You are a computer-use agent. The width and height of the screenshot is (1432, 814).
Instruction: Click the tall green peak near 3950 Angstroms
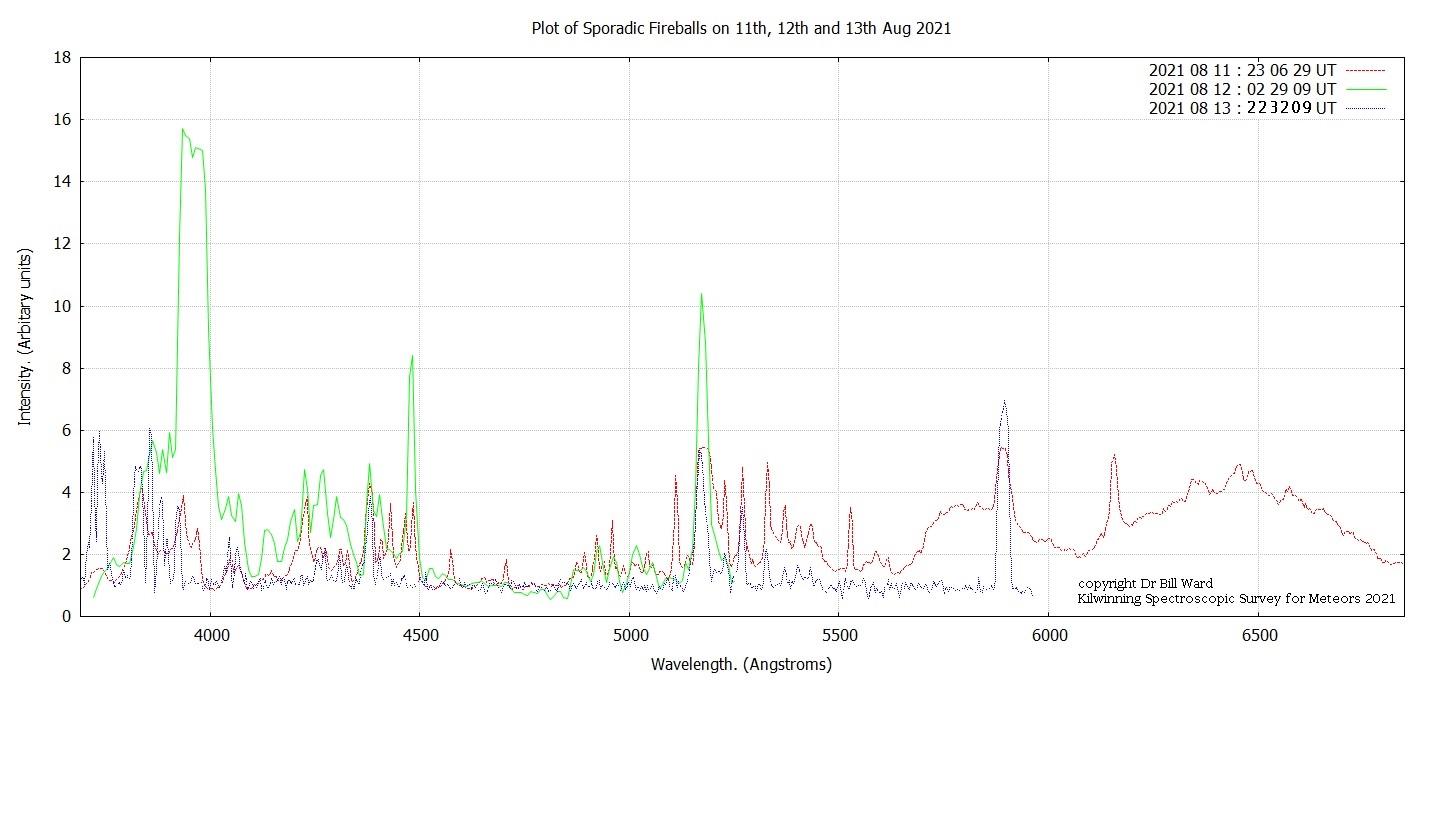(x=184, y=131)
